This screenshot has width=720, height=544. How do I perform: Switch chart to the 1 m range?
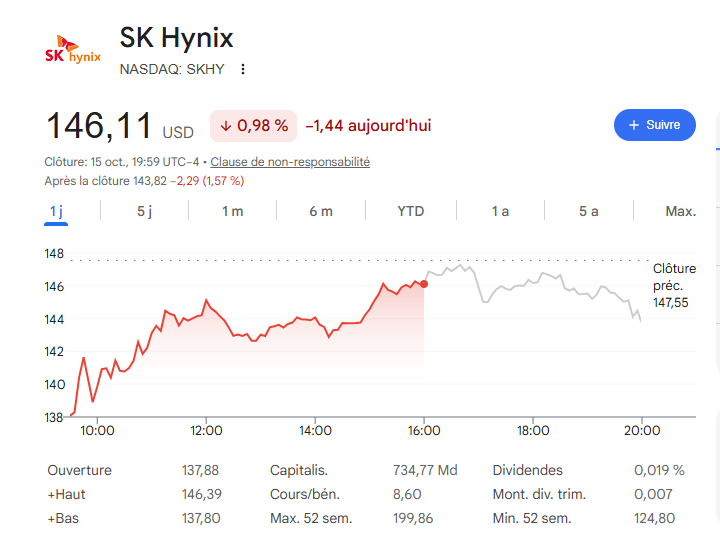(232, 212)
